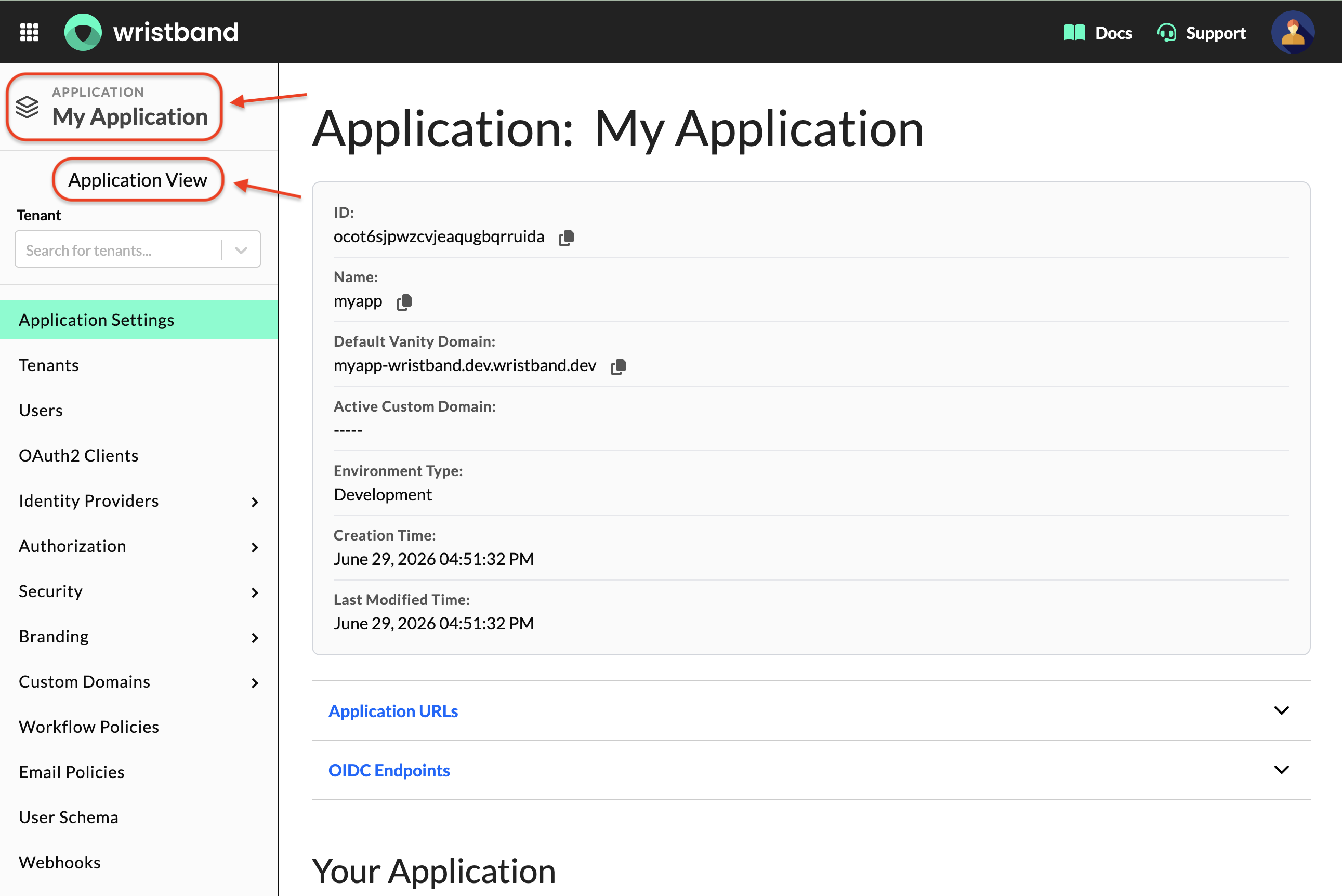Open Branding menu item
This screenshot has height=896, width=1342.
click(54, 636)
